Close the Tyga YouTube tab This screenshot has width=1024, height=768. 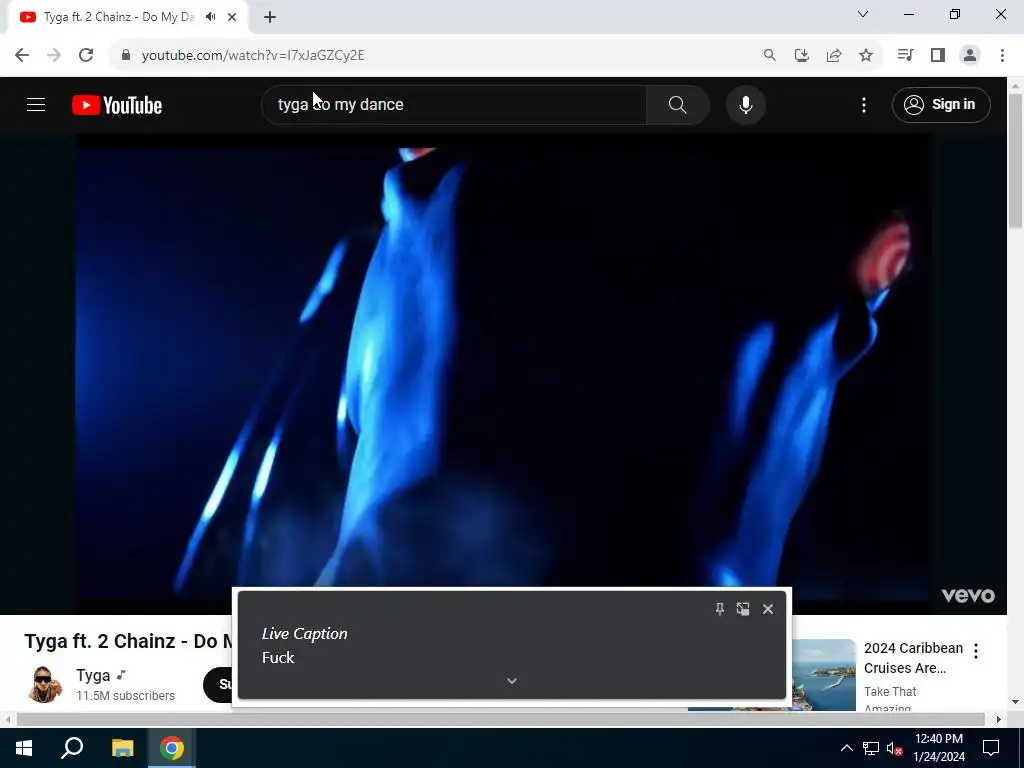pos(232,17)
